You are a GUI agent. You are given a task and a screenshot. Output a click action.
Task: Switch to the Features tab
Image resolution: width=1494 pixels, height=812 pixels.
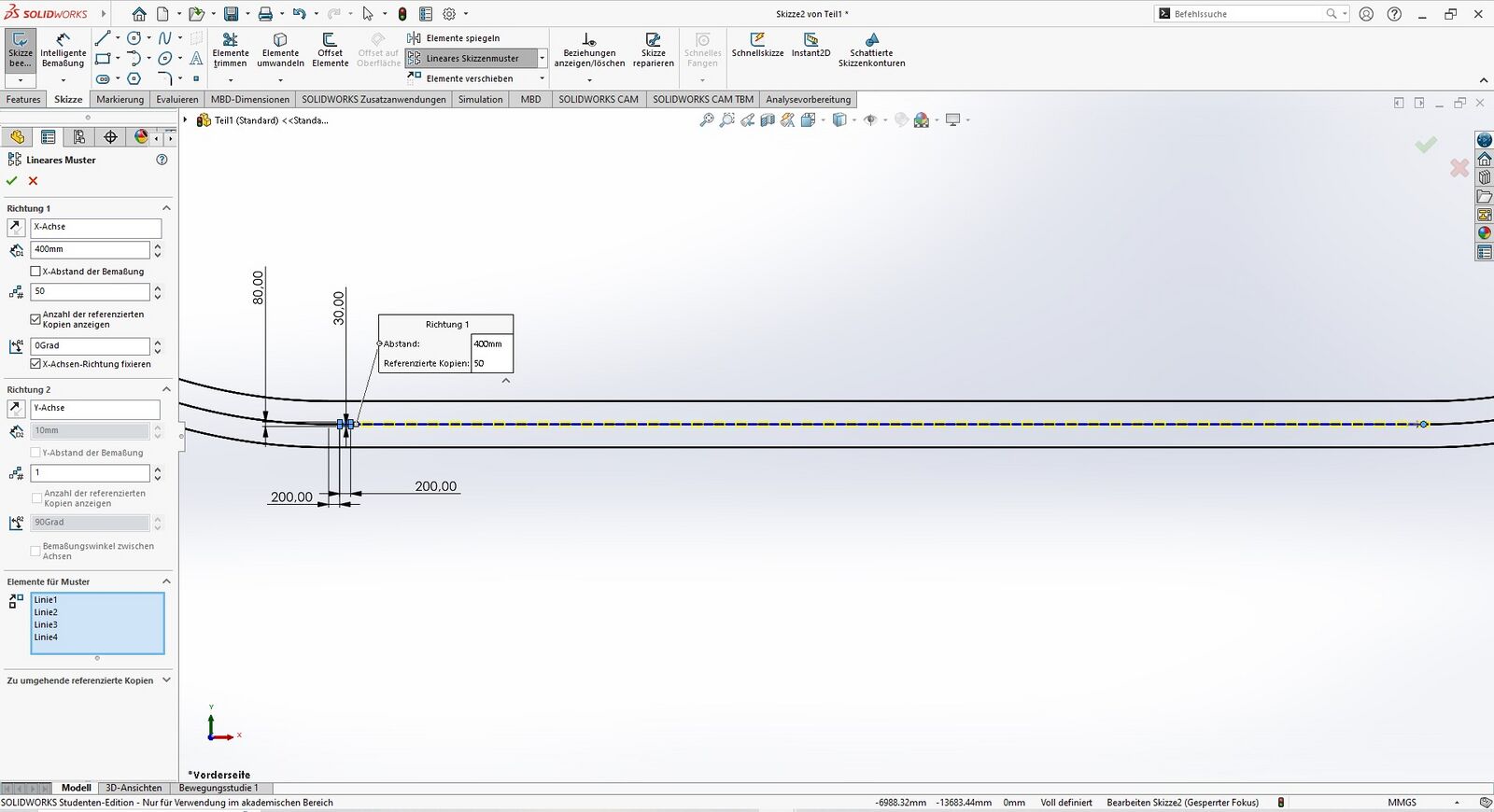[x=23, y=99]
